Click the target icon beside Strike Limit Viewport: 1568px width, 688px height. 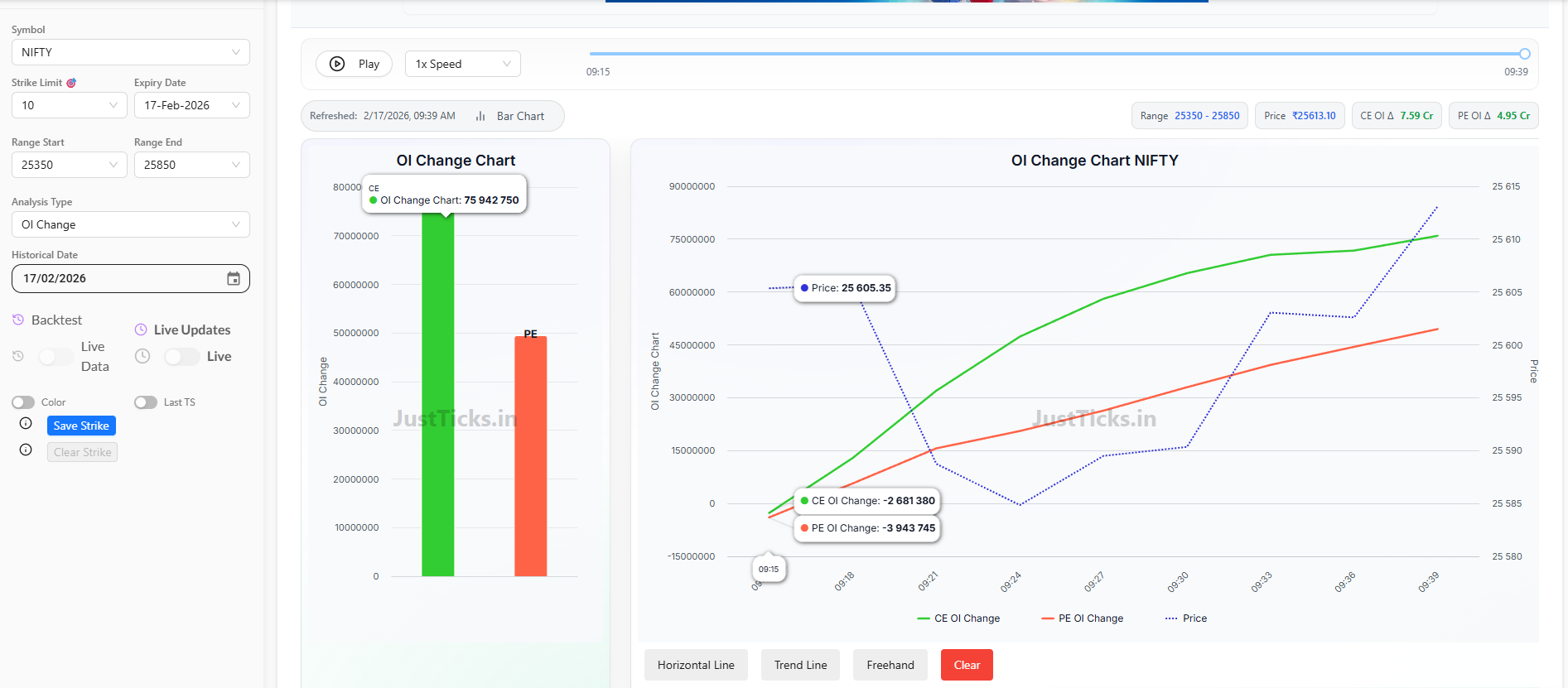coord(71,83)
